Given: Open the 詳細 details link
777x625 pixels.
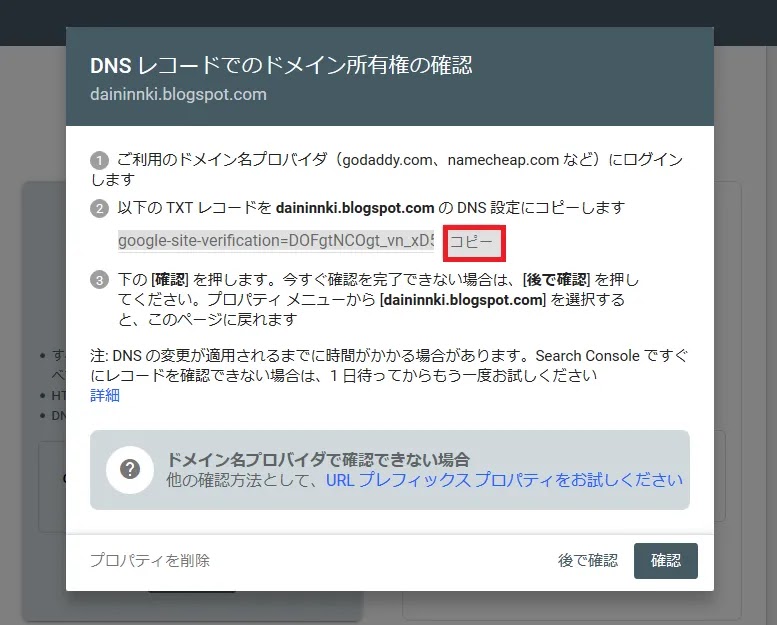Looking at the screenshot, I should pos(105,395).
